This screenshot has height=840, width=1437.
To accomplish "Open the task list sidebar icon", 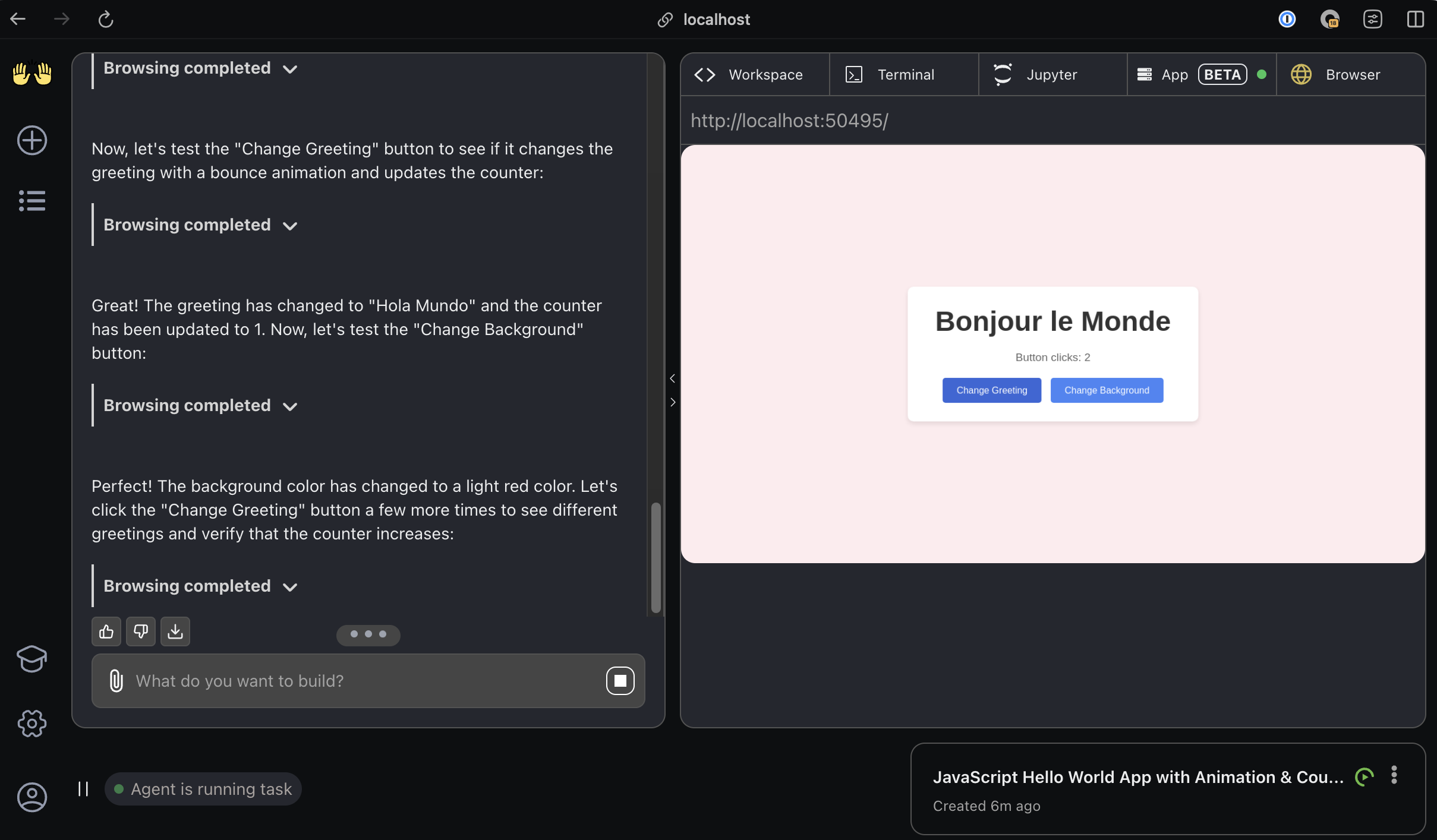I will [x=31, y=200].
